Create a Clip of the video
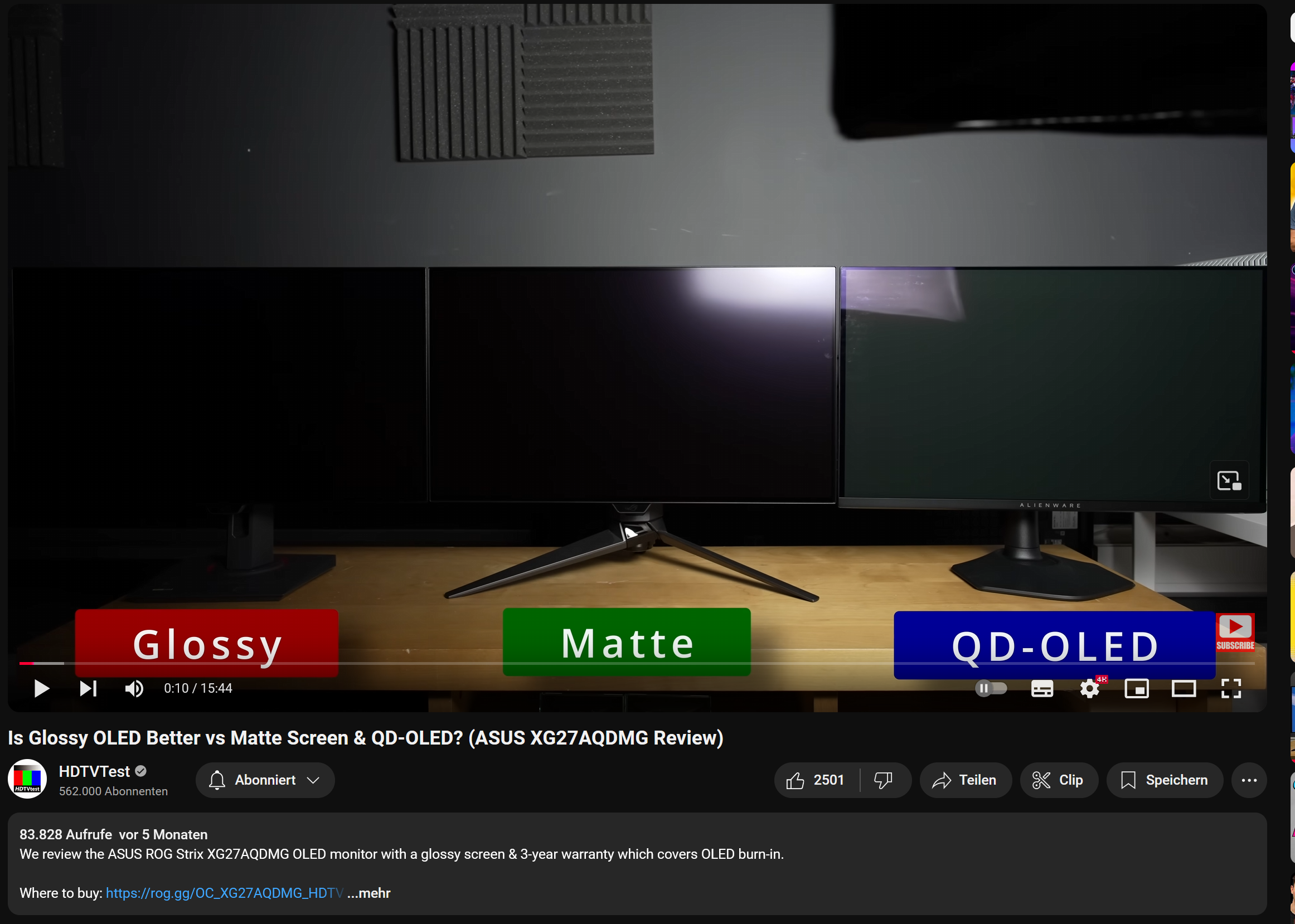This screenshot has width=1295, height=924. click(1058, 780)
